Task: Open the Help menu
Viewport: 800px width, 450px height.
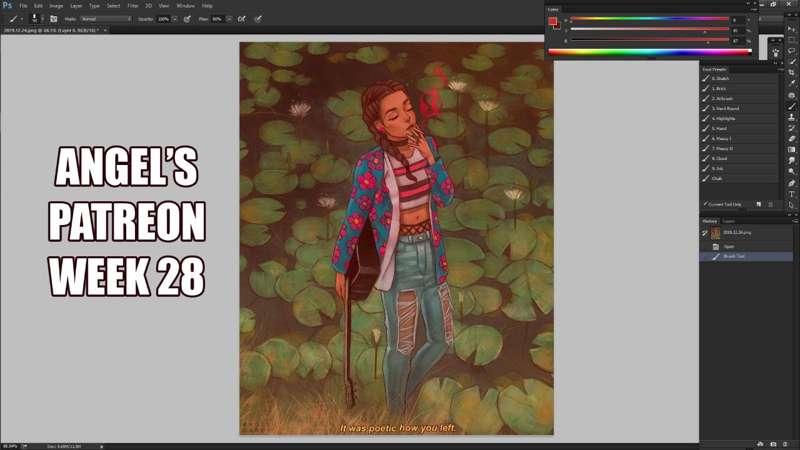Action: click(207, 6)
